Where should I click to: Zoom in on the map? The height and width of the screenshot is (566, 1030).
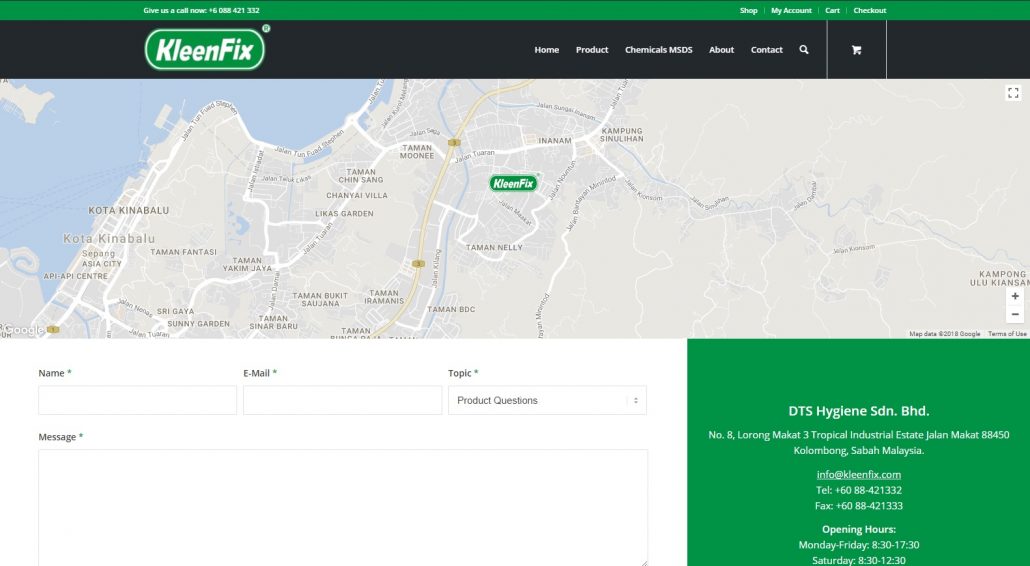(x=1015, y=297)
